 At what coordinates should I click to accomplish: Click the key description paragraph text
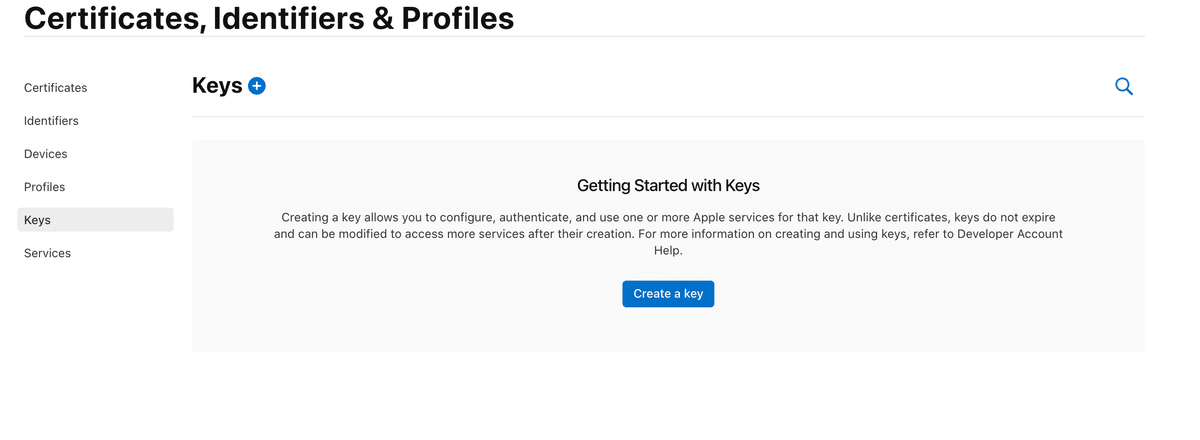click(x=668, y=234)
